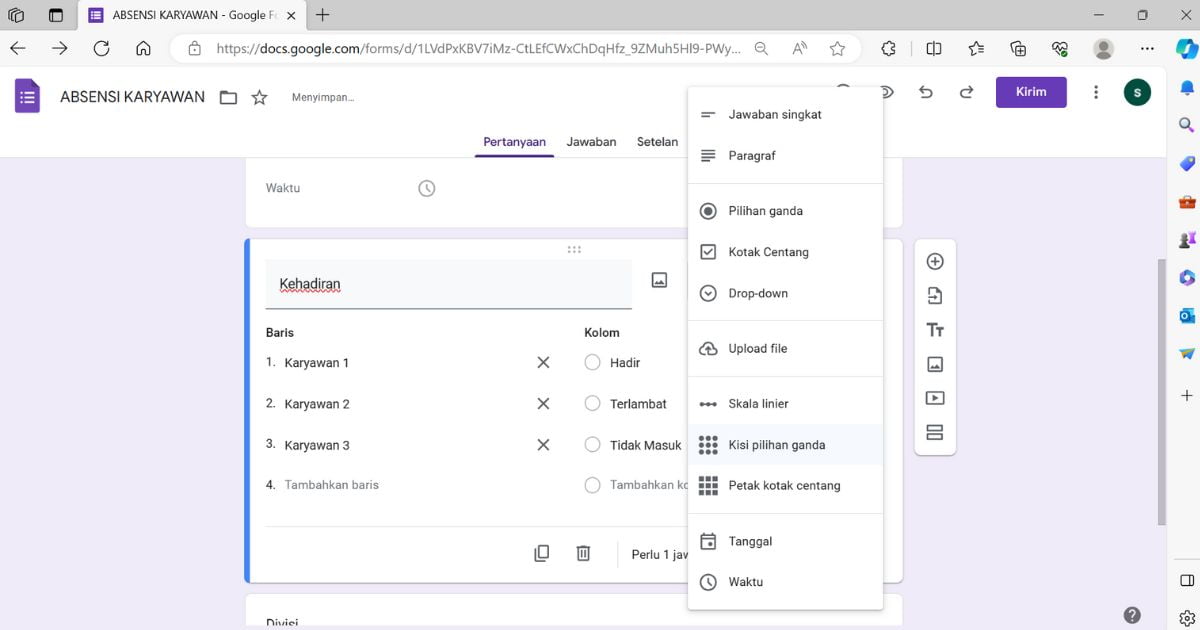1200x630 pixels.
Task: Choose Skala linier question type
Action: click(x=785, y=404)
